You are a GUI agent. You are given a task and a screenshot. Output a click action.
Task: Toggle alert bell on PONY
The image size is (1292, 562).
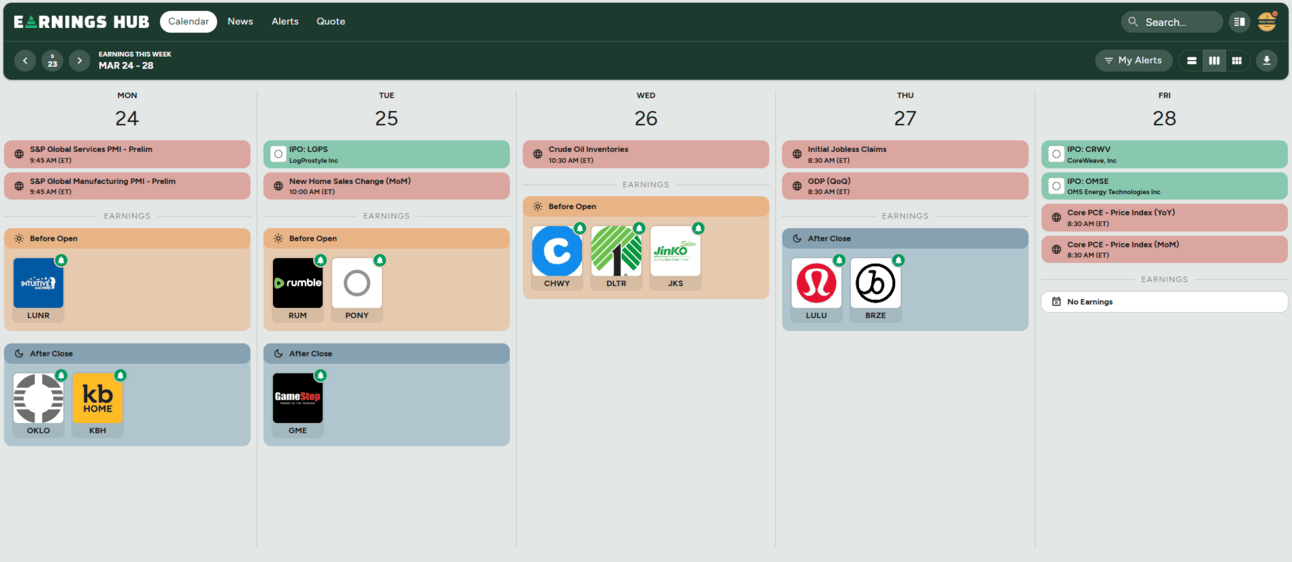[379, 260]
